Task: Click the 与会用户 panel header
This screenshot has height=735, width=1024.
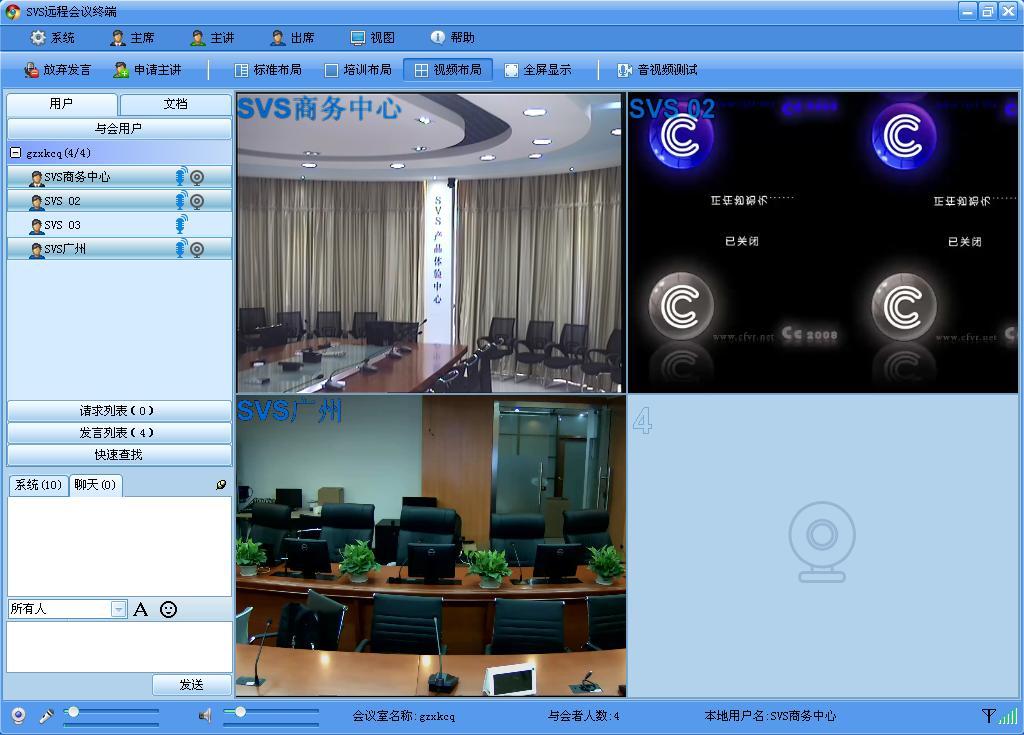Action: coord(119,129)
